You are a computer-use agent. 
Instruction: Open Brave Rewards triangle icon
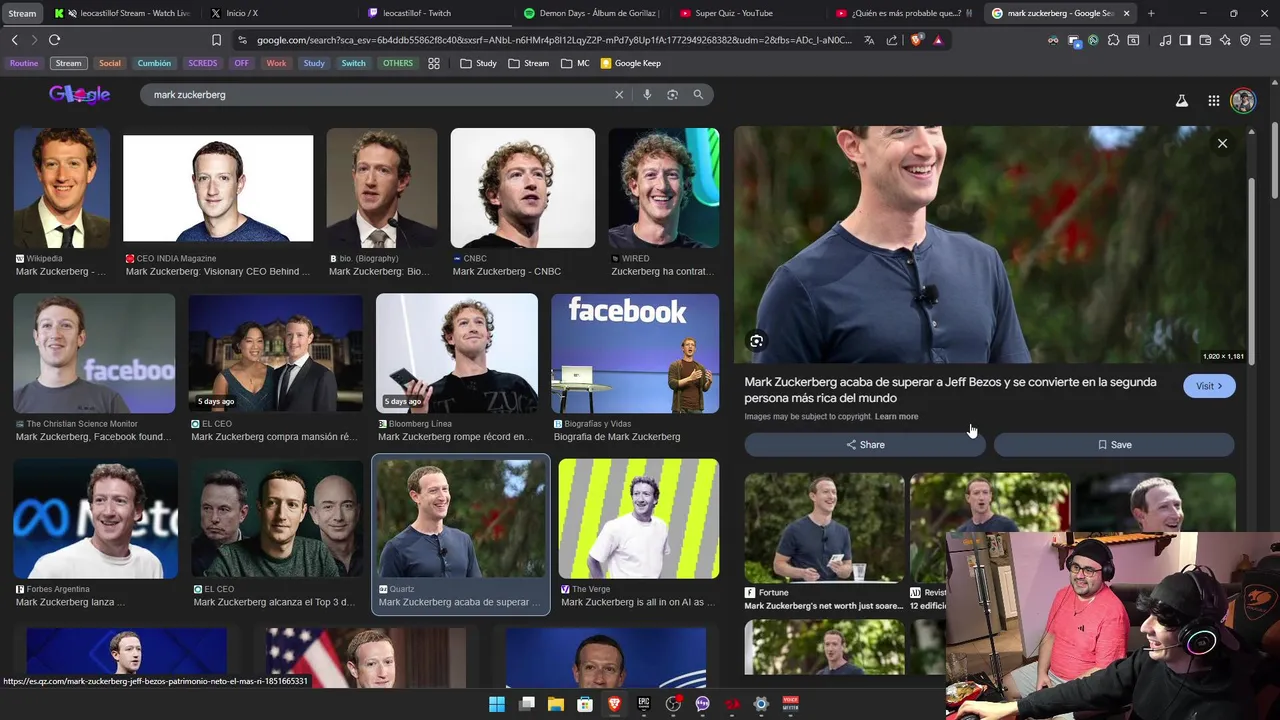point(938,40)
